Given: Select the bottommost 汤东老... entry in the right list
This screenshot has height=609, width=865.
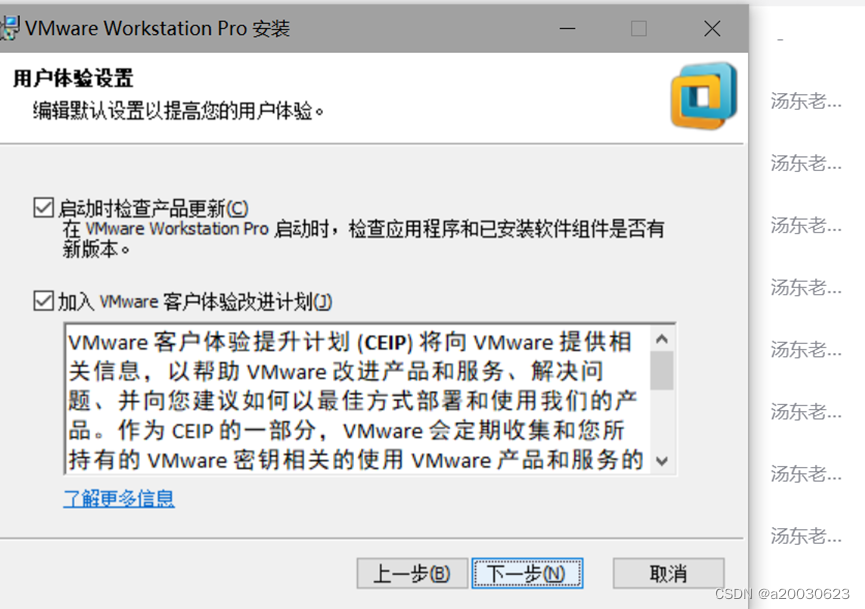Looking at the screenshot, I should point(805,536).
